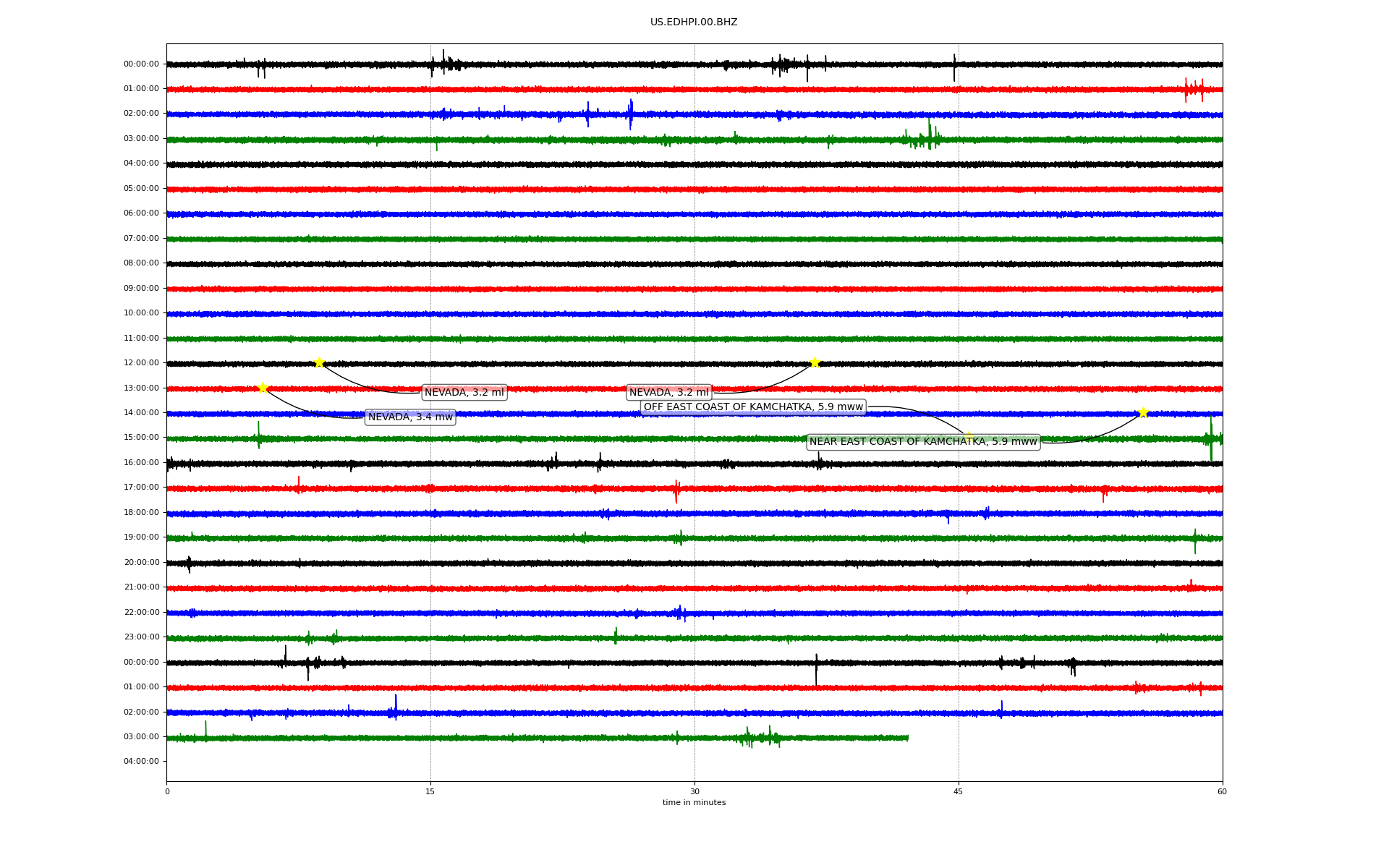Click the 30 tick on the x-axis

tap(694, 791)
